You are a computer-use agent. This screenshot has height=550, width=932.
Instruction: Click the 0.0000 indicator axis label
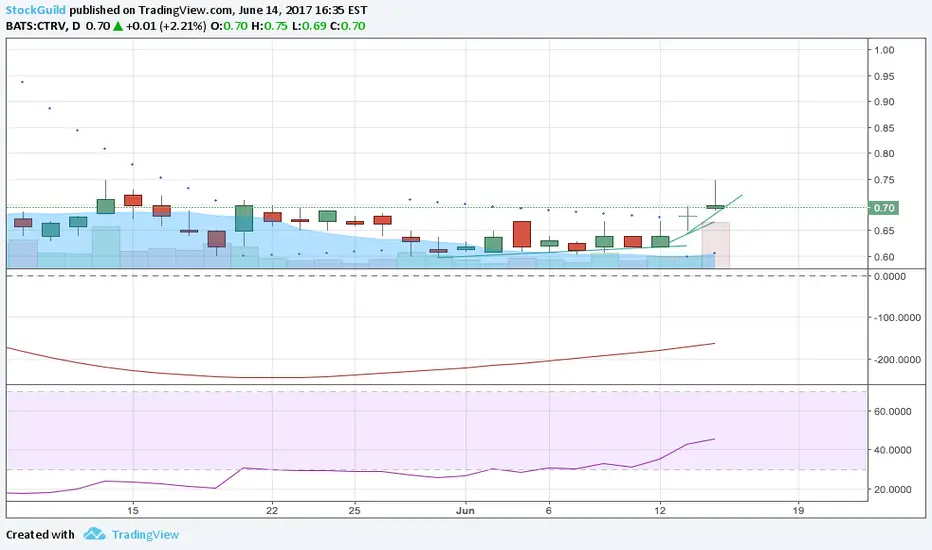point(890,276)
